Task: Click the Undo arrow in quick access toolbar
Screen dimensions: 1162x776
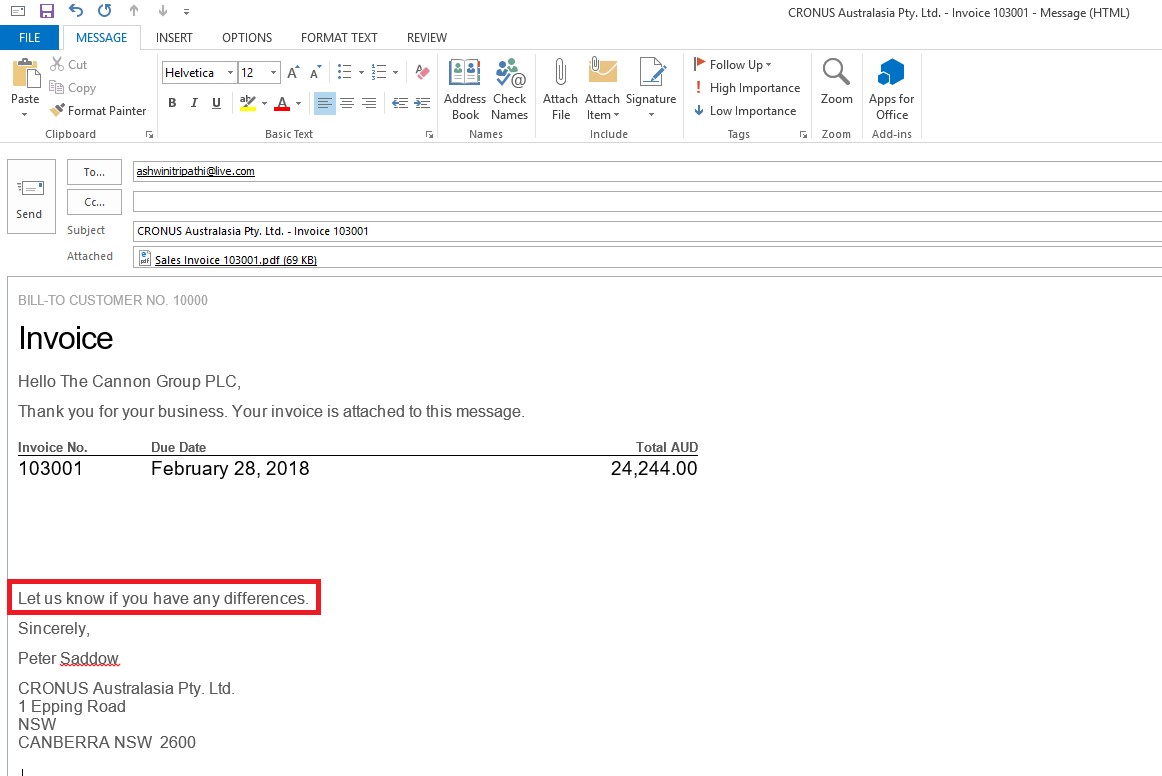Action: click(76, 11)
